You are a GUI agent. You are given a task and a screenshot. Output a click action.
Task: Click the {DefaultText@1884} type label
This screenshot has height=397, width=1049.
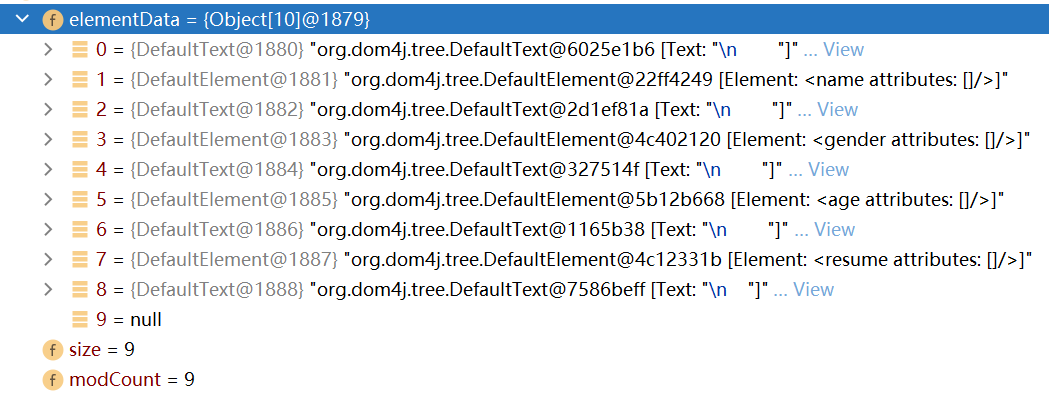[x=217, y=170]
